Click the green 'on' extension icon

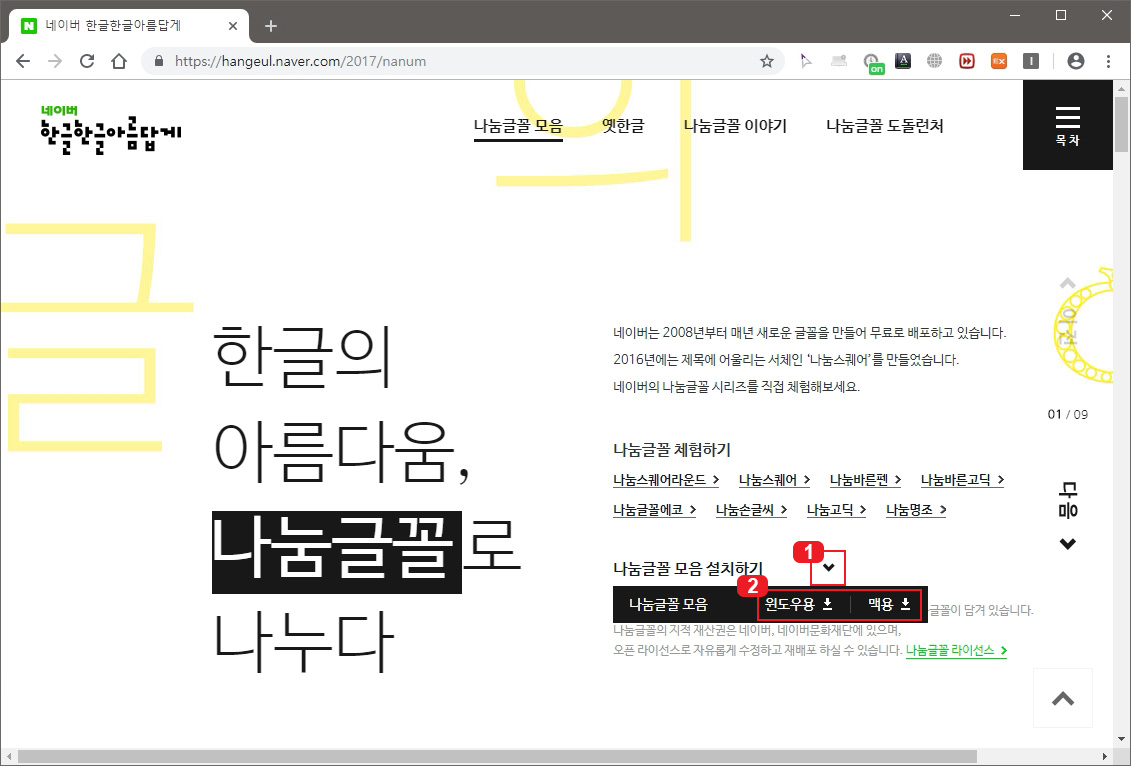click(x=873, y=63)
